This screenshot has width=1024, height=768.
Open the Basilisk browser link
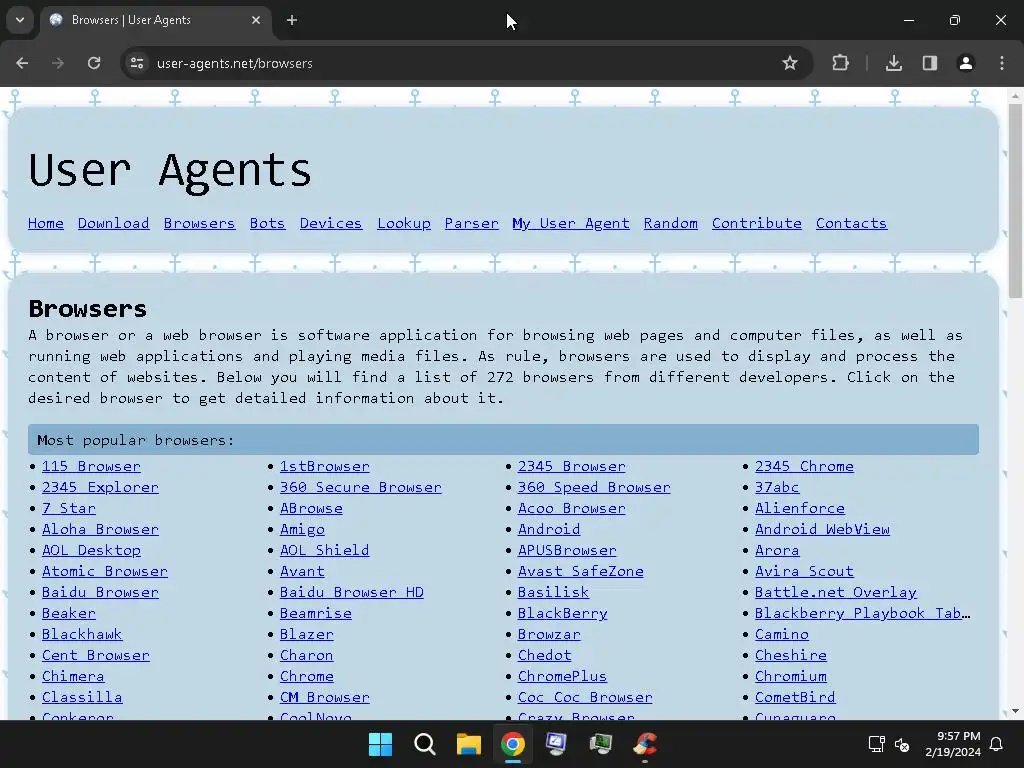[x=553, y=592]
